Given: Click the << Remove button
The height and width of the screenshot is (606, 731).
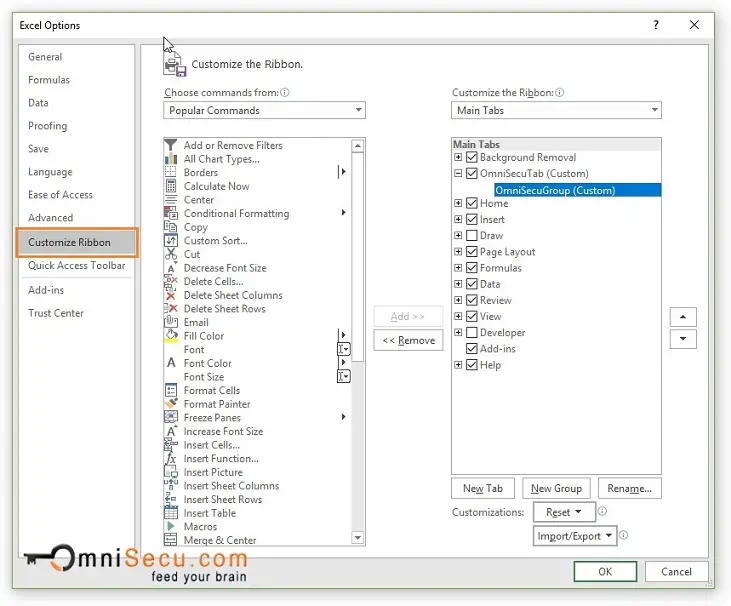Looking at the screenshot, I should (408, 341).
